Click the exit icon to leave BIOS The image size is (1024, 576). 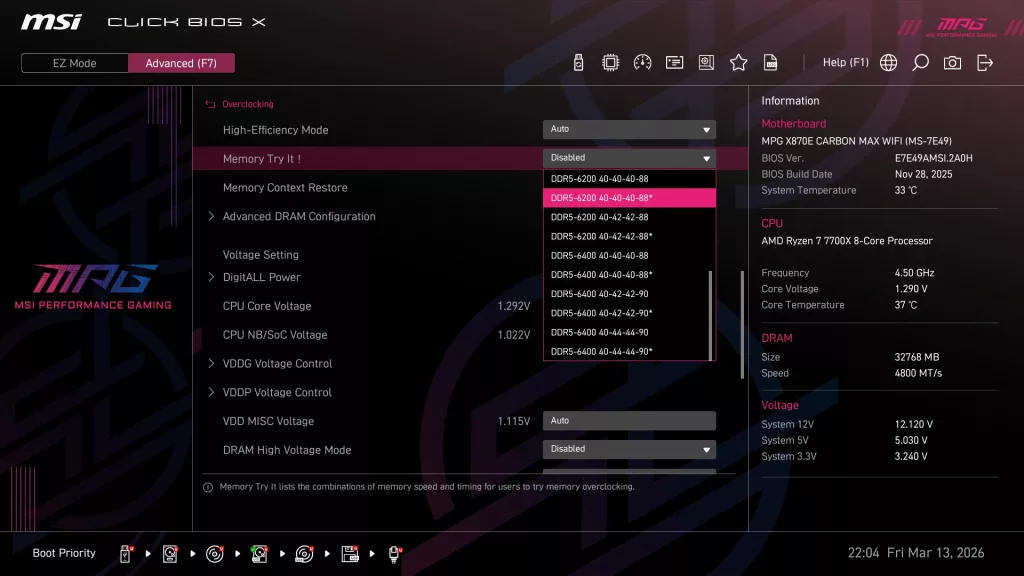coord(984,62)
